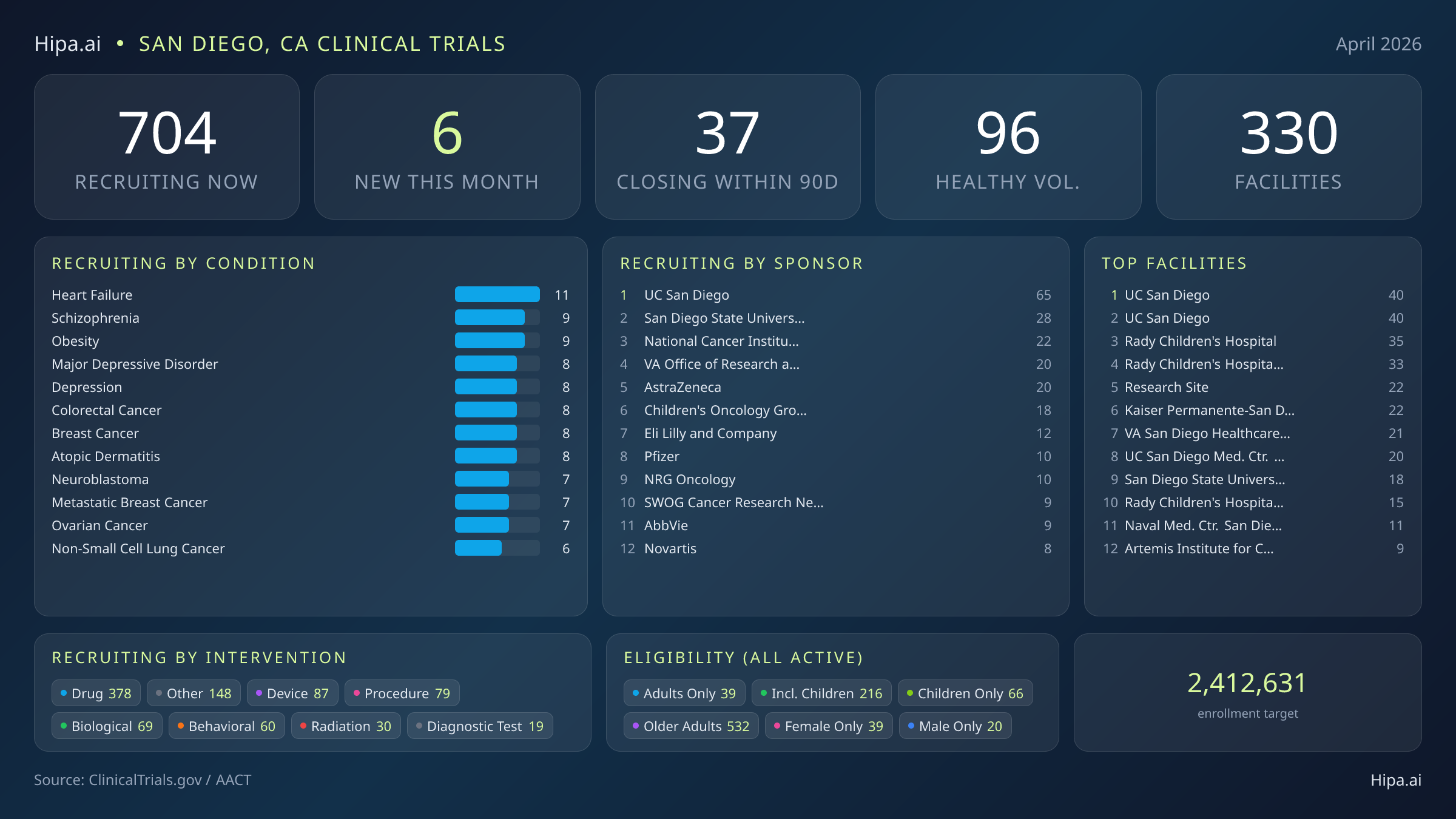Select the Older Adults 532 chip
The height and width of the screenshot is (819, 1456).
[x=691, y=726]
